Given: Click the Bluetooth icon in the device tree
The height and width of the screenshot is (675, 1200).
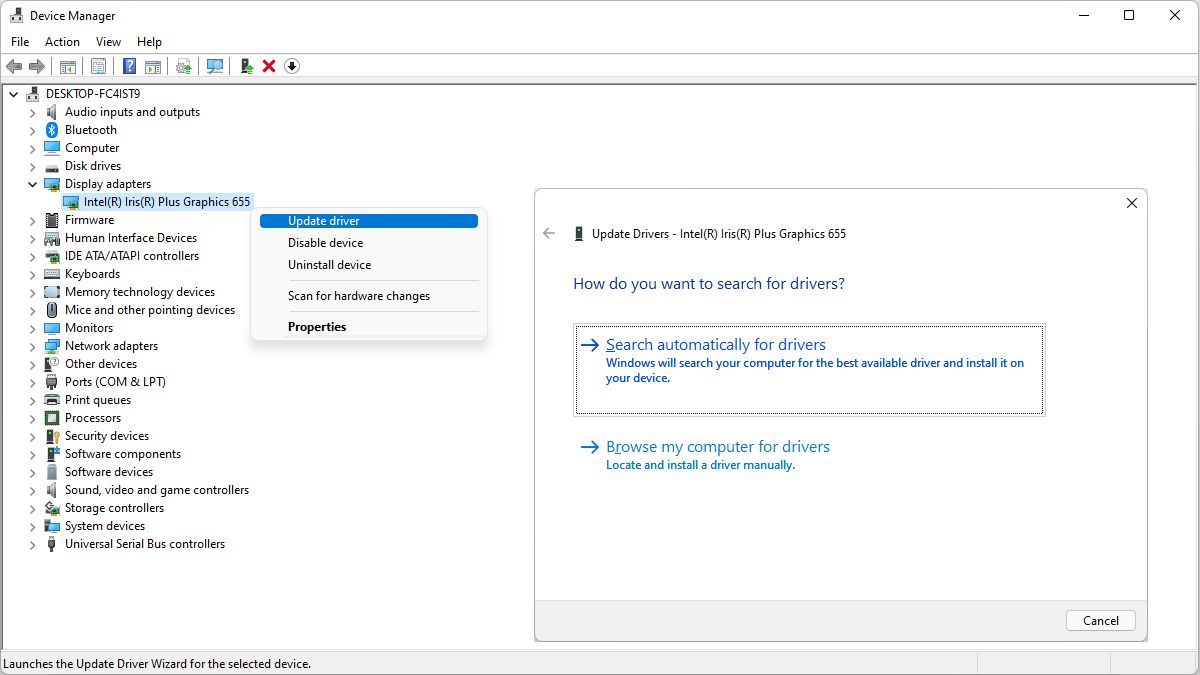Looking at the screenshot, I should [x=52, y=130].
